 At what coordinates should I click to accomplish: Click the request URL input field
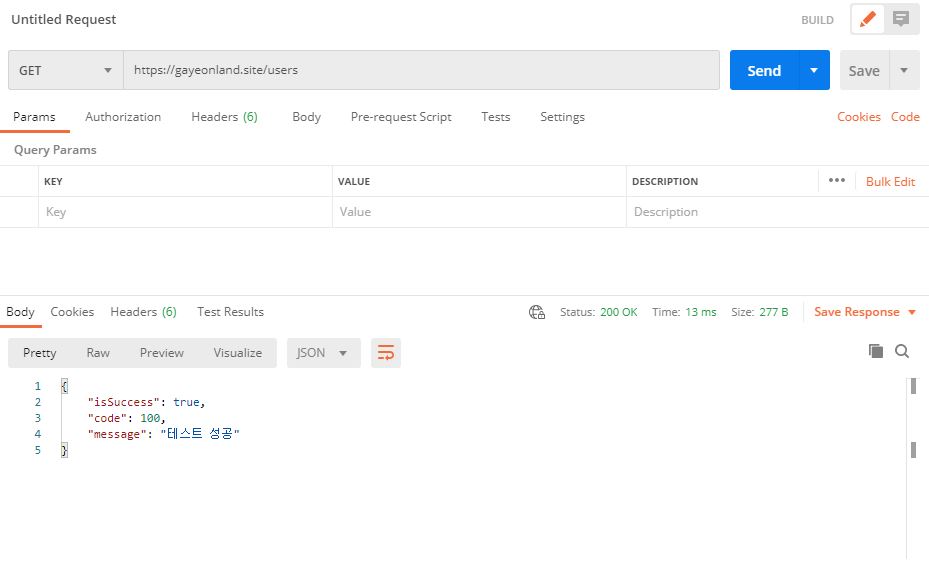pos(420,71)
